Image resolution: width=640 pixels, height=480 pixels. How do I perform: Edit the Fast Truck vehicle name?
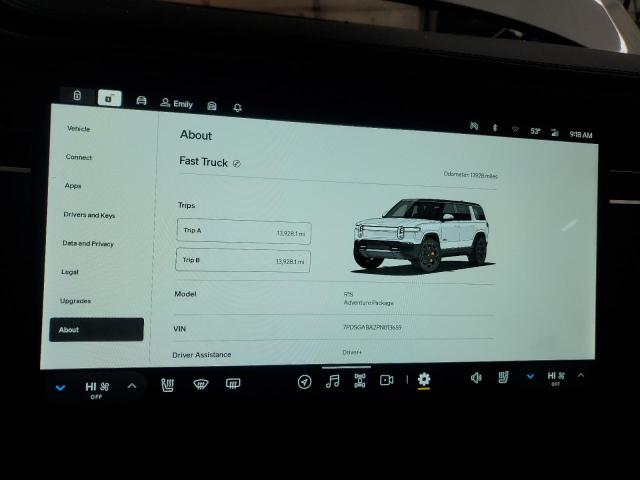pyautogui.click(x=237, y=164)
